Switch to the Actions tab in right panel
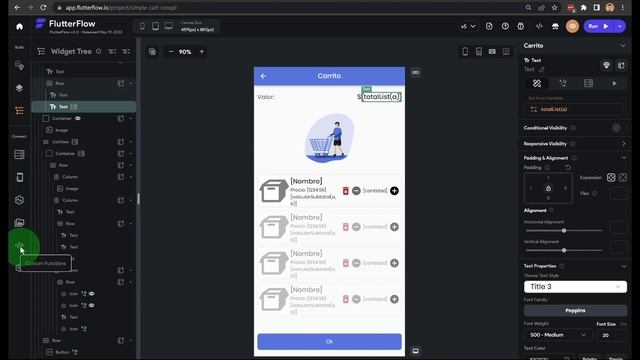This screenshot has height=360, width=640. 563,83
